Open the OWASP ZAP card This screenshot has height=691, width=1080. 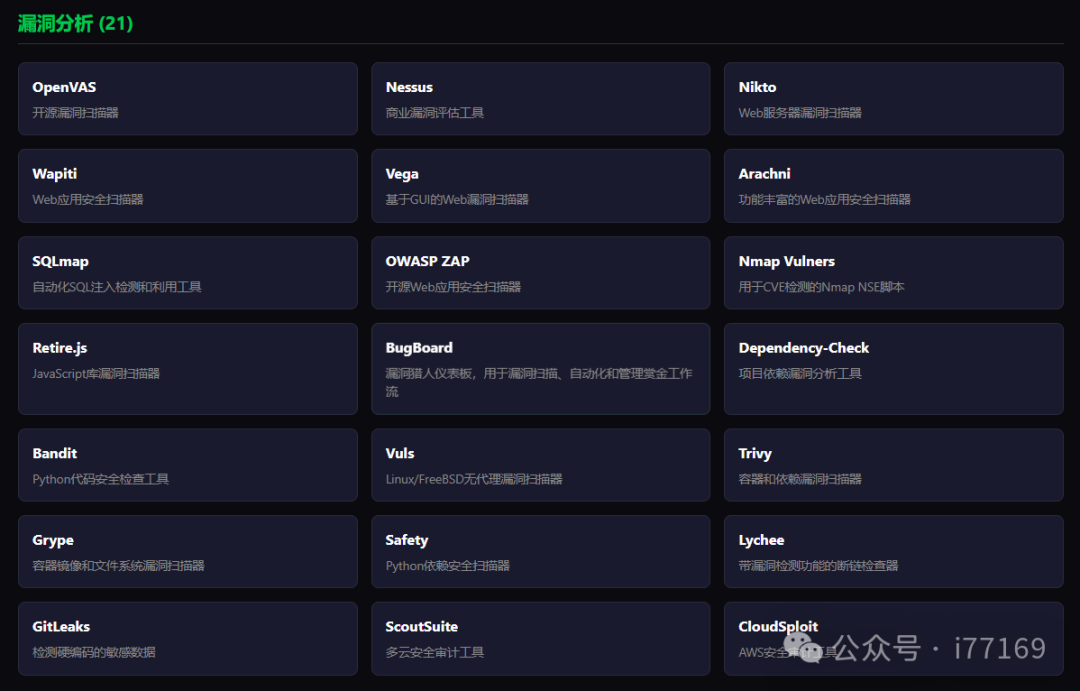tap(541, 273)
